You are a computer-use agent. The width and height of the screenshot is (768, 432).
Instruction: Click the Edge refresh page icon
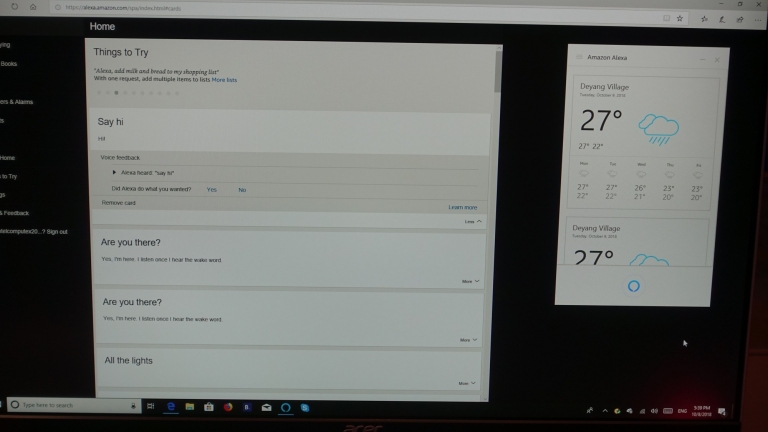click(15, 7)
